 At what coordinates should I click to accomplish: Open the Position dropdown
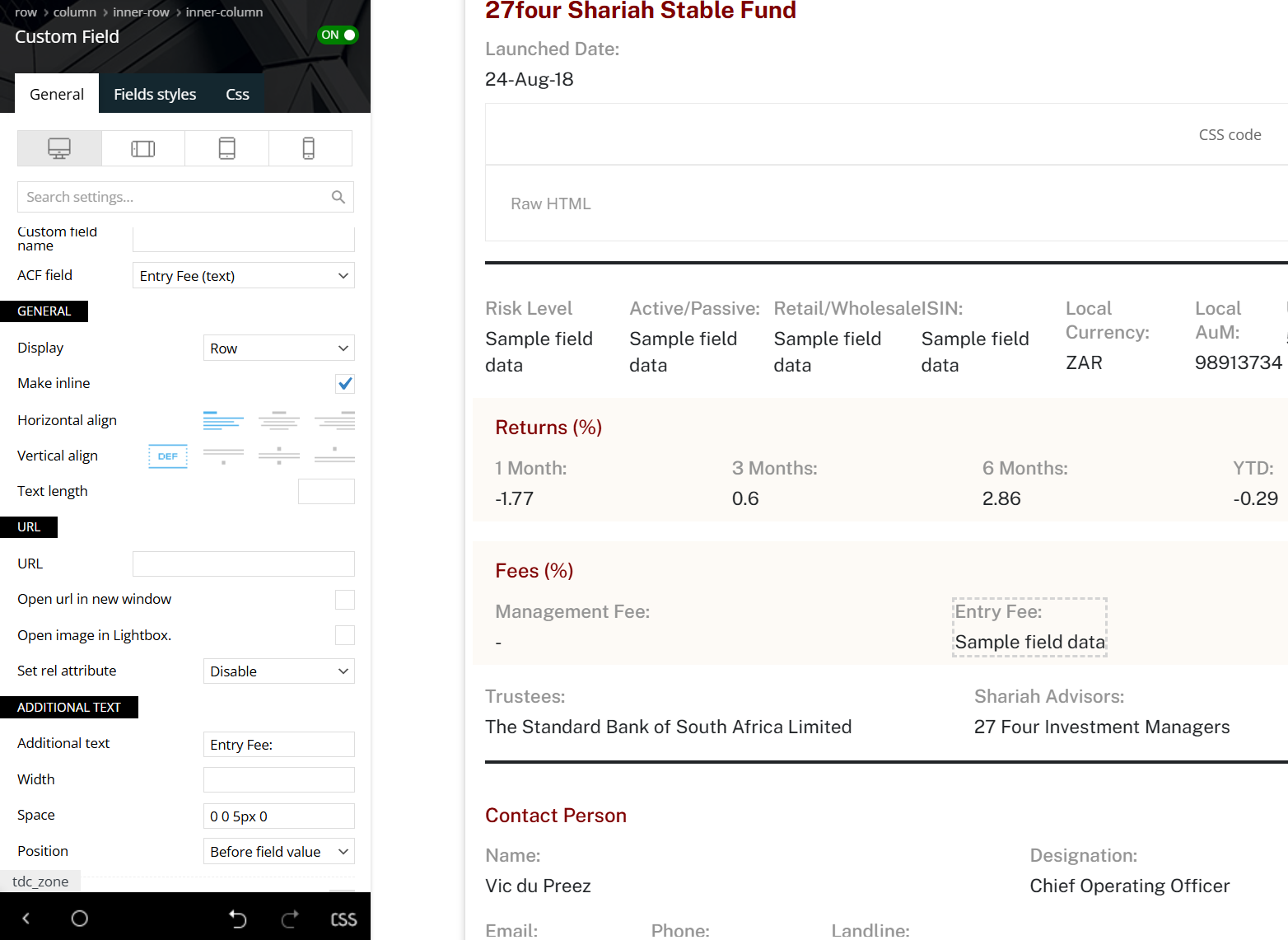(x=279, y=852)
